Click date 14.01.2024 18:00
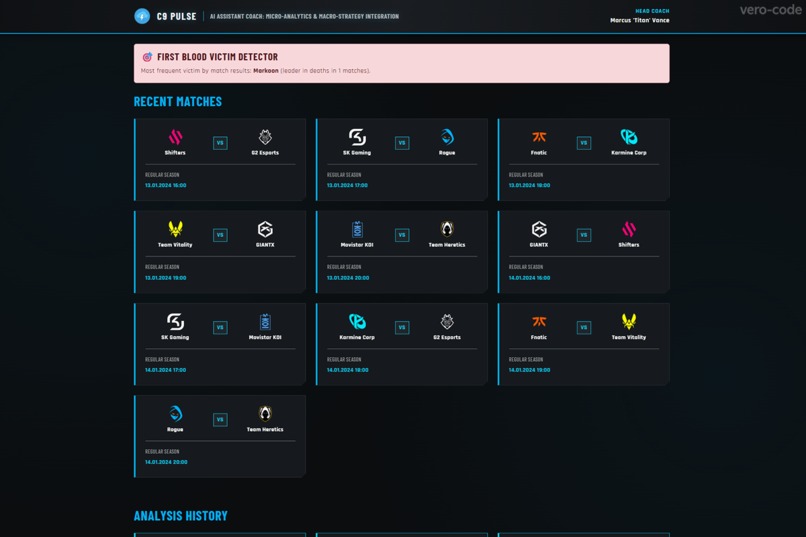This screenshot has height=537, width=806. [x=347, y=370]
